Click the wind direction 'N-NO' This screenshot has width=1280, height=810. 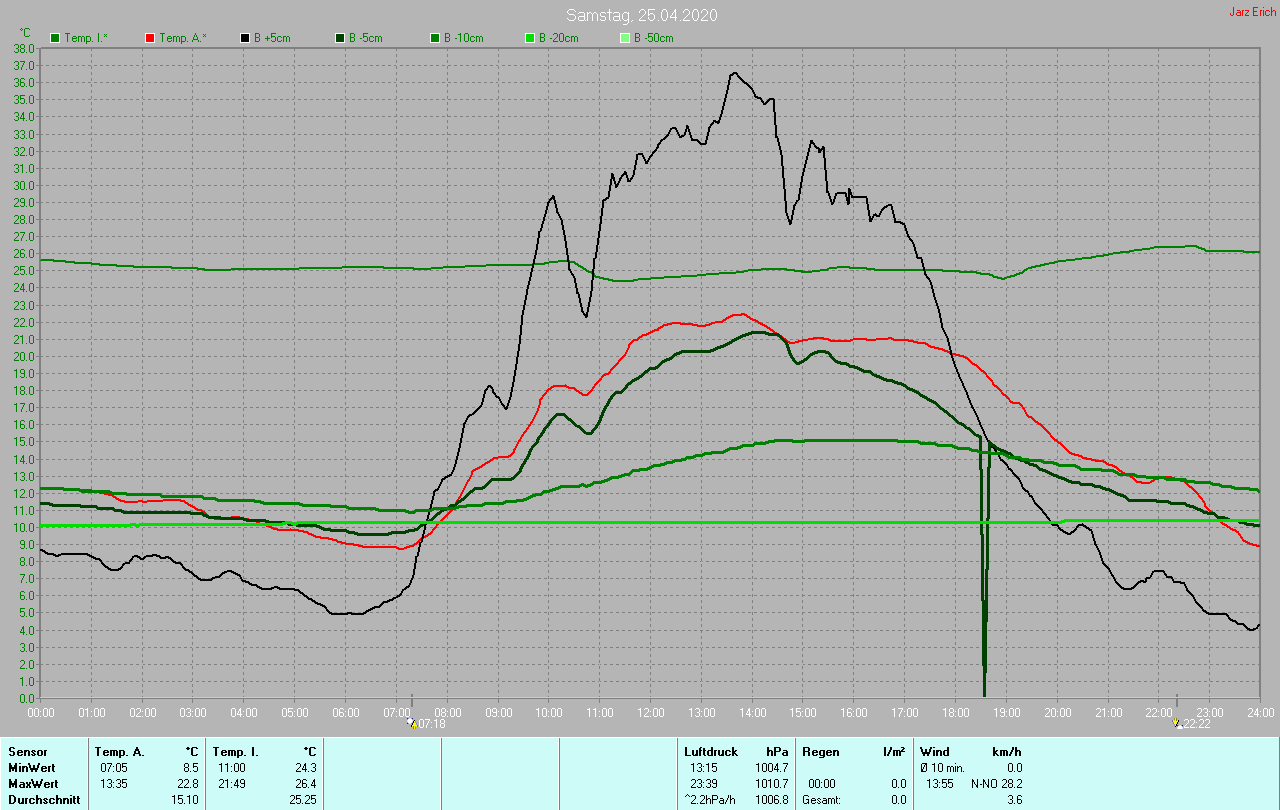(984, 783)
